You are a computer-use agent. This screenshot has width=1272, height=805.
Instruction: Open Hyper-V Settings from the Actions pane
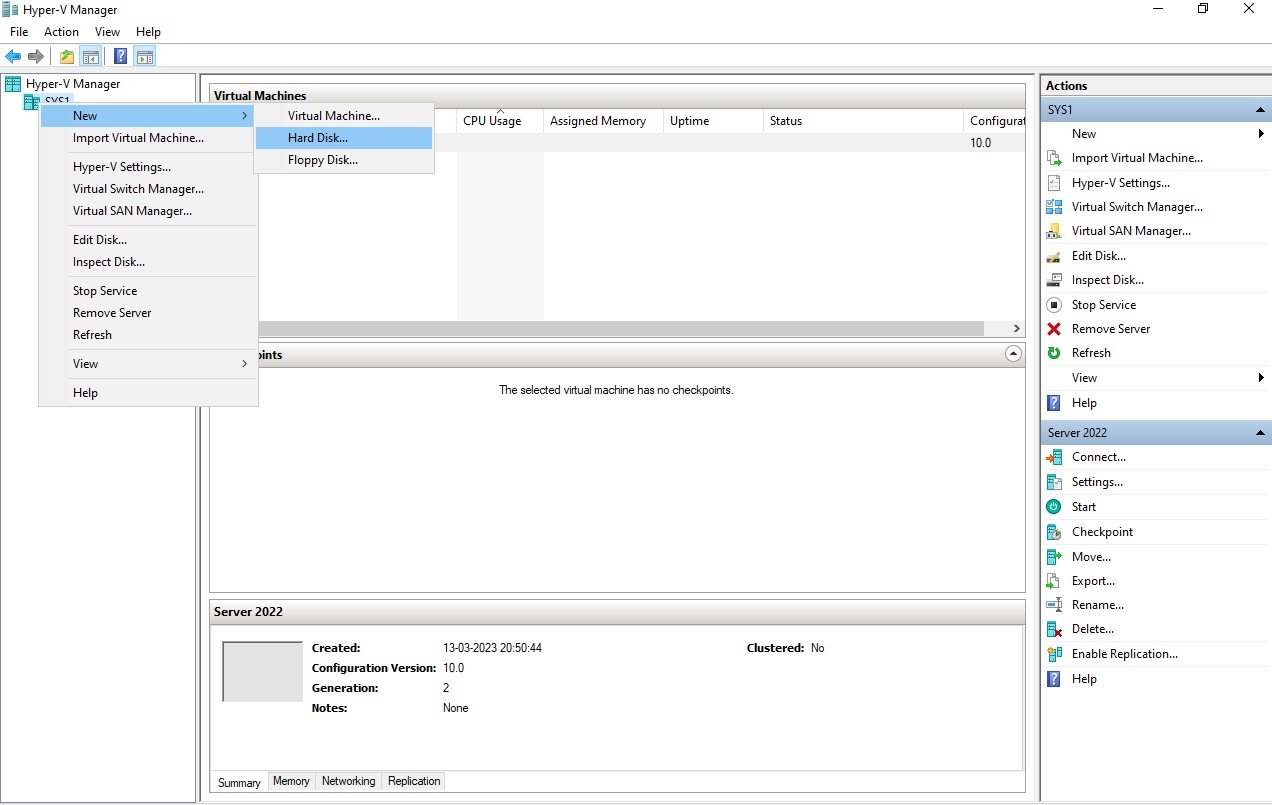[1120, 183]
